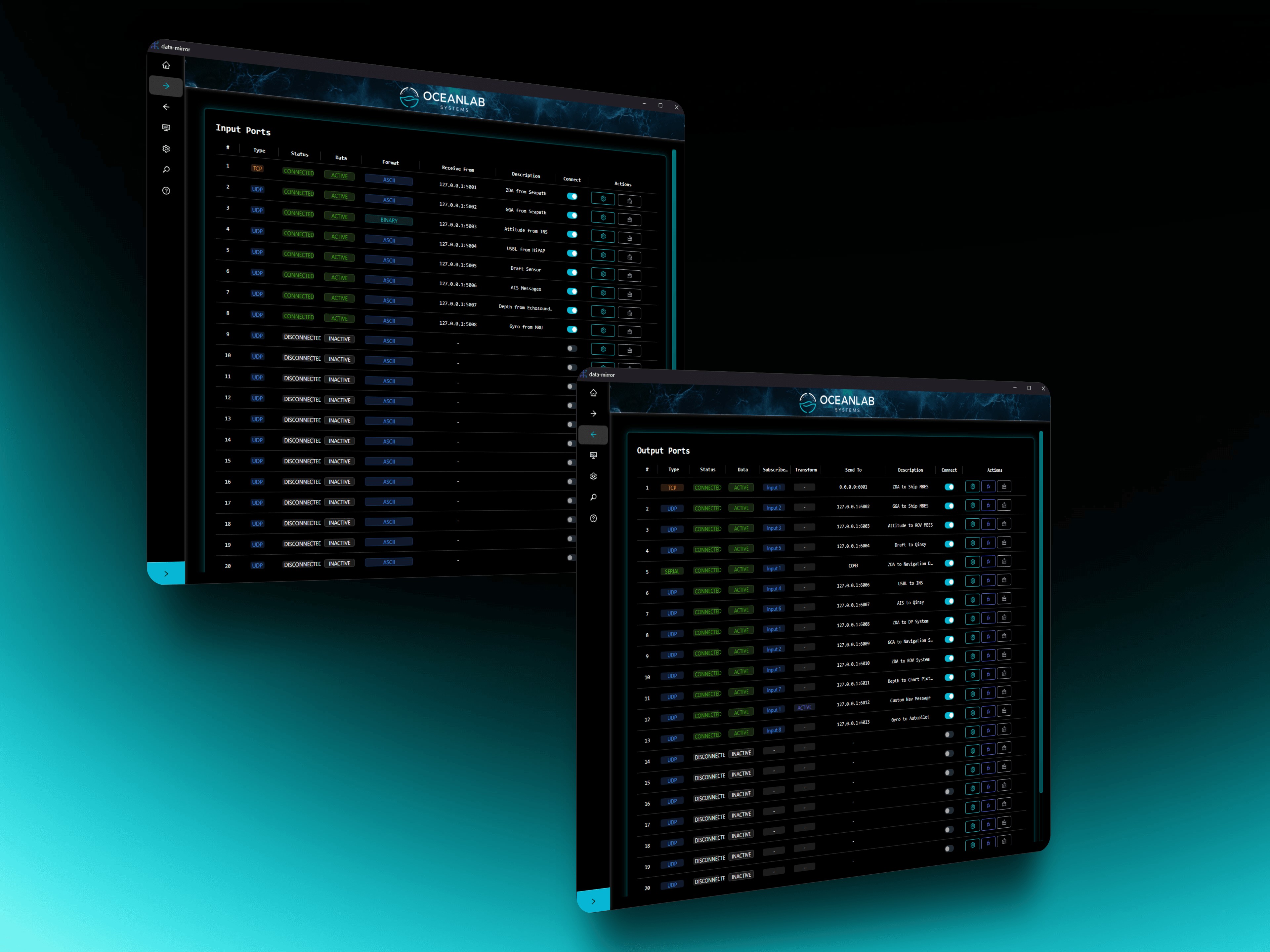Disable connect toggle for Attitude from INS

pyautogui.click(x=572, y=234)
